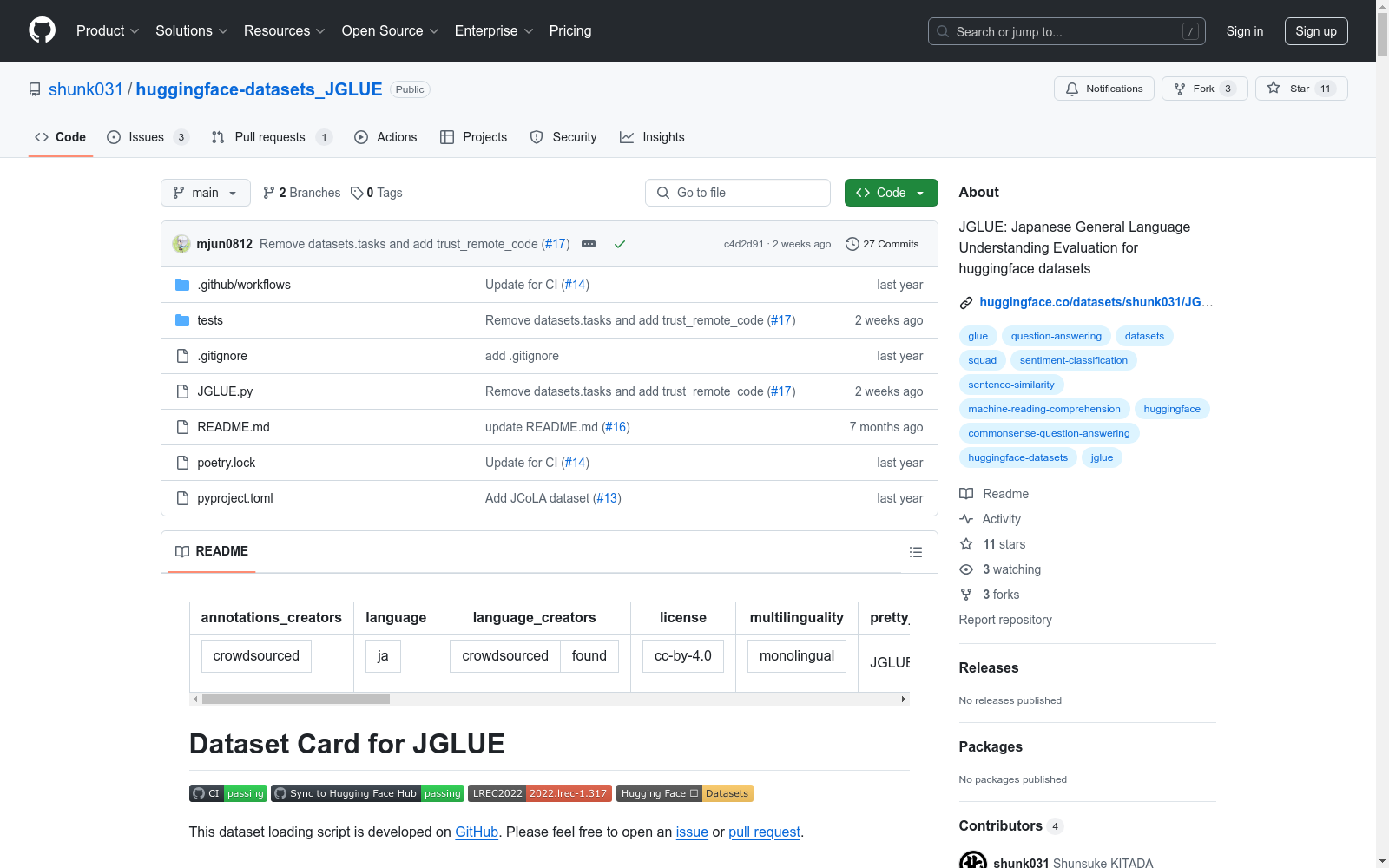Click the forks icon in About sidebar
Screen dimensions: 1389x868
[x=966, y=595]
